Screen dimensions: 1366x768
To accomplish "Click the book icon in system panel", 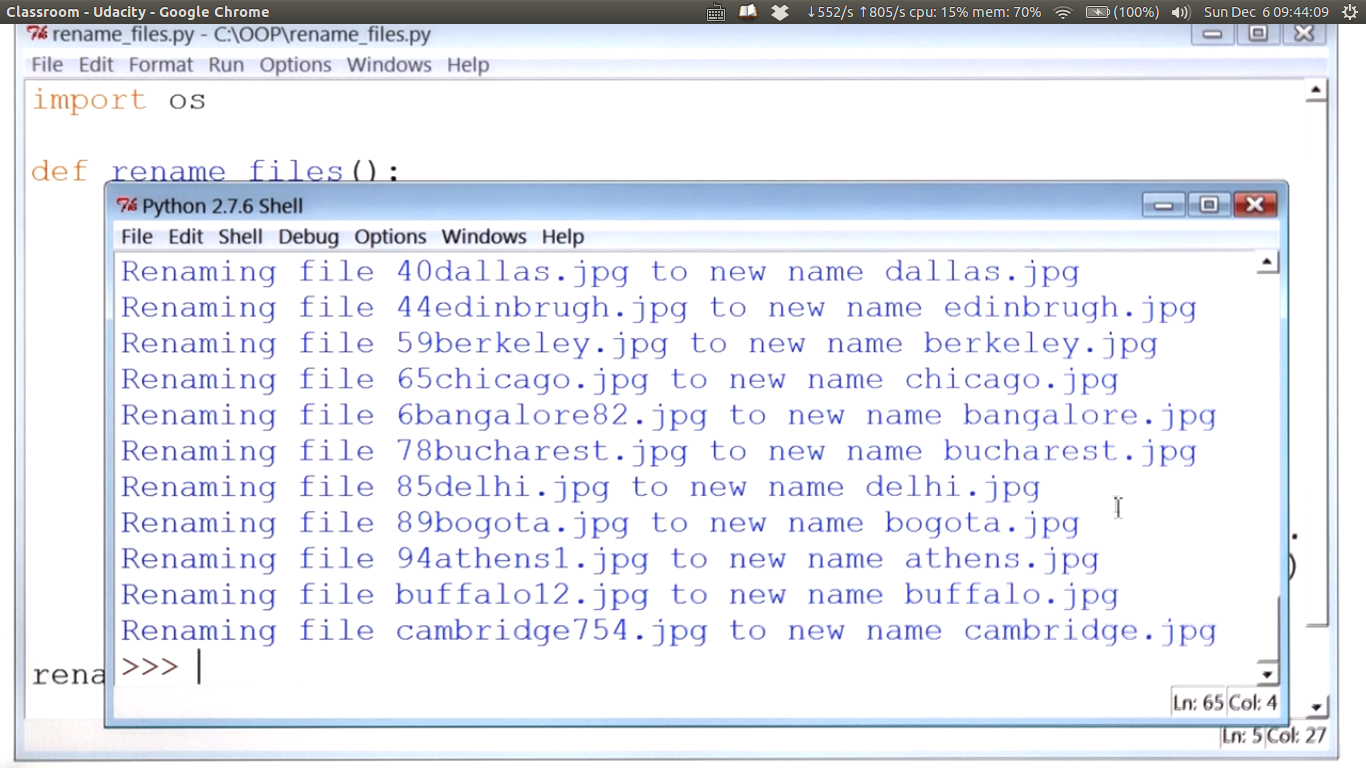I will click(x=748, y=12).
